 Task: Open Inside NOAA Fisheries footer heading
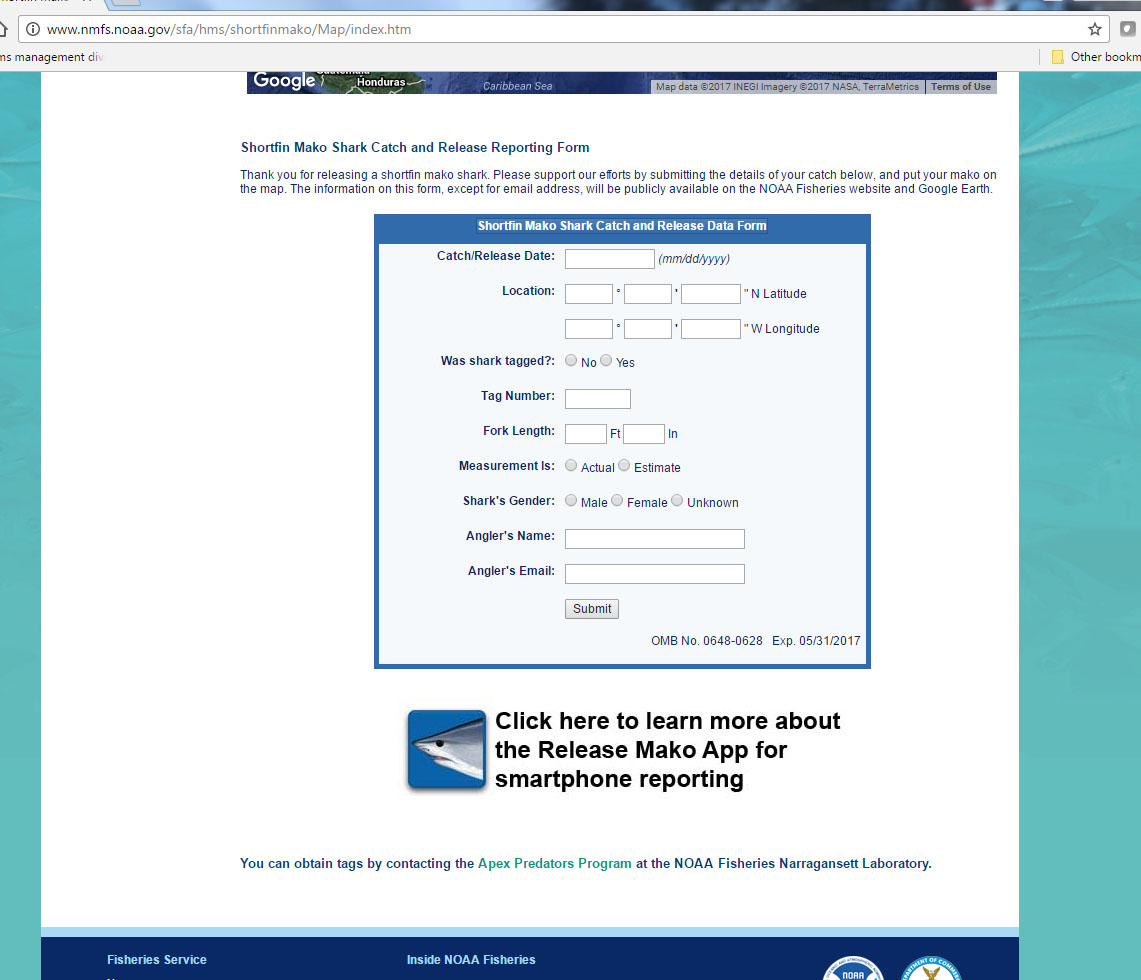tap(471, 960)
